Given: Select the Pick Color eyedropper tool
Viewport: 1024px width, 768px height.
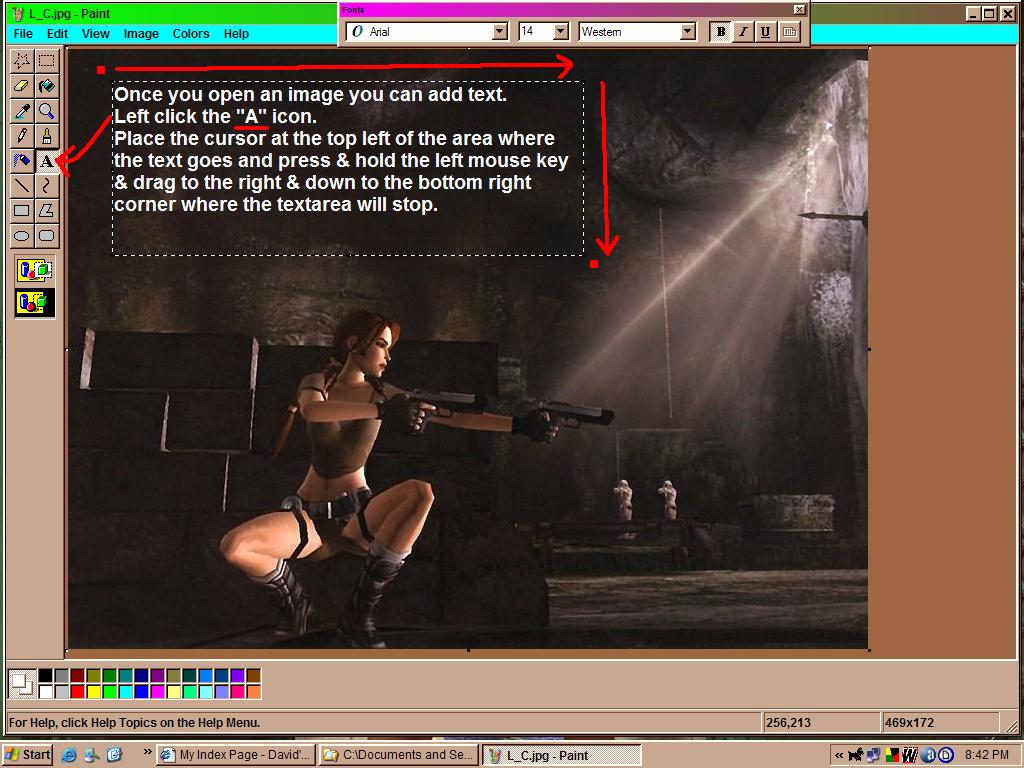Looking at the screenshot, I should click(21, 111).
